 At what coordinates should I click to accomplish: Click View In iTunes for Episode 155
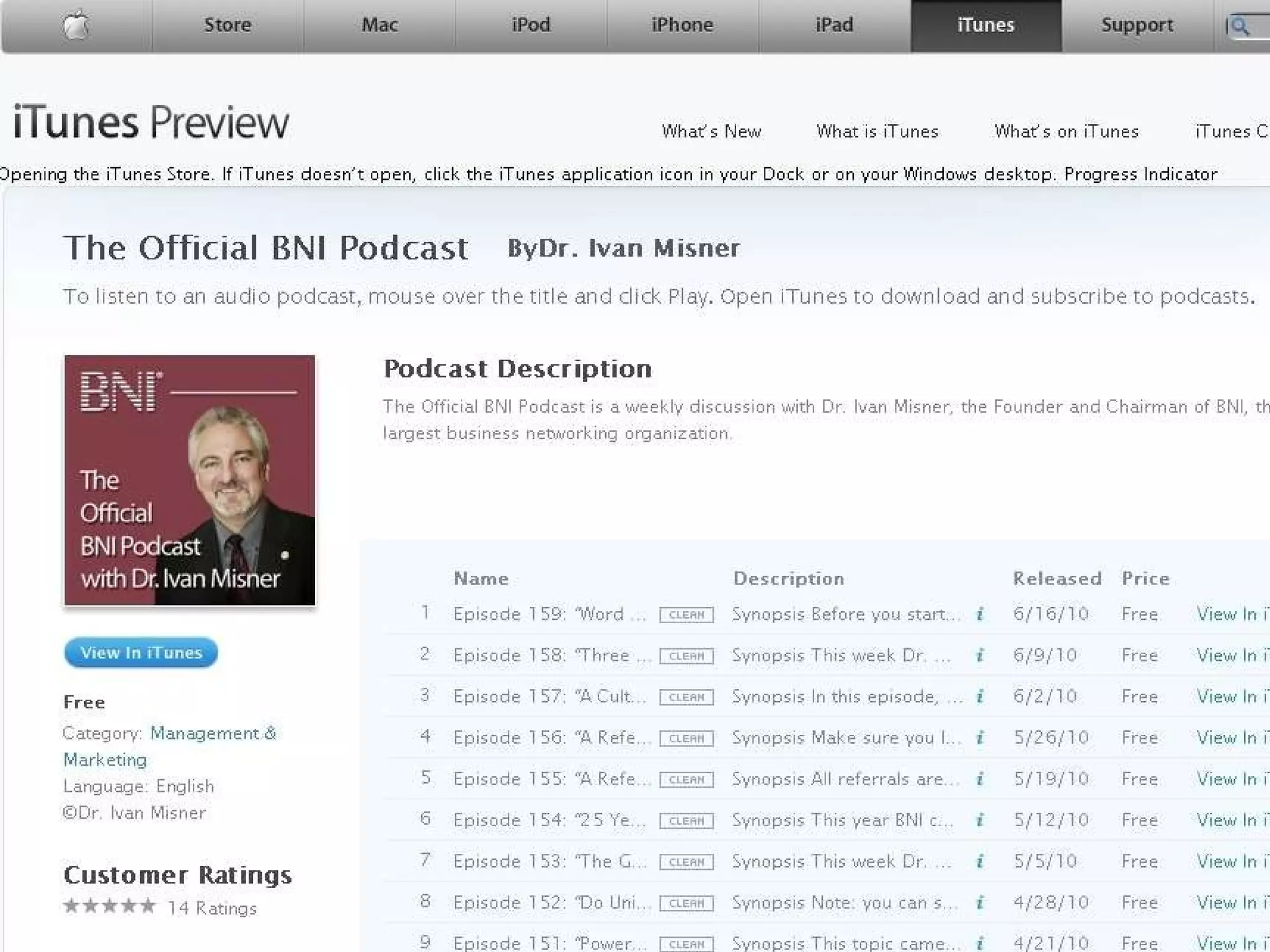[1233, 779]
